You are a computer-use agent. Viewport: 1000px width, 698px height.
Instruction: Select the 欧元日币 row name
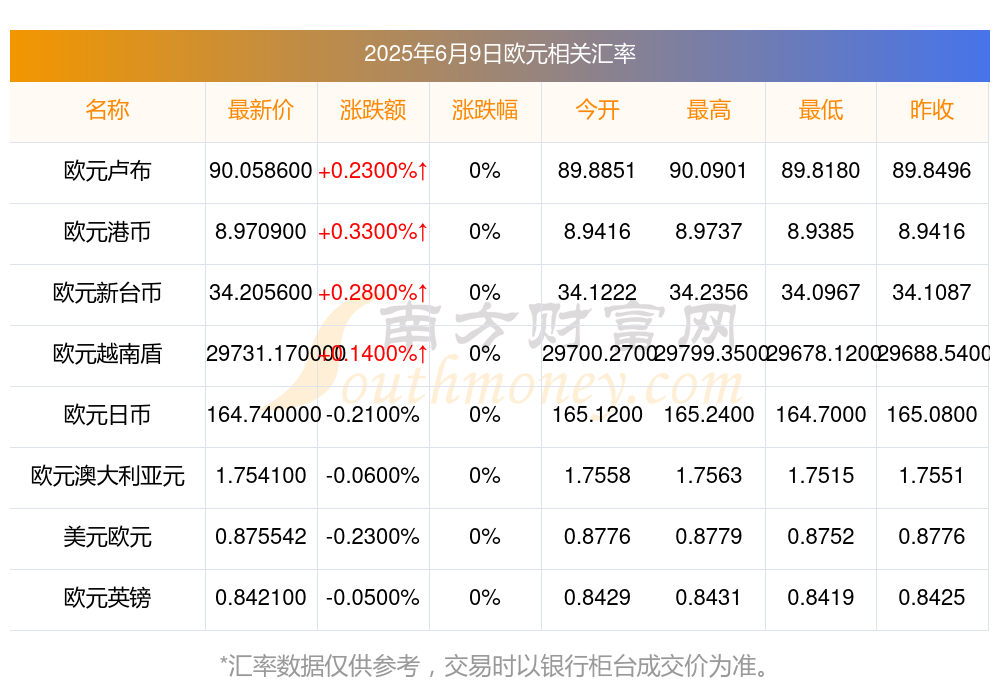[x=107, y=415]
